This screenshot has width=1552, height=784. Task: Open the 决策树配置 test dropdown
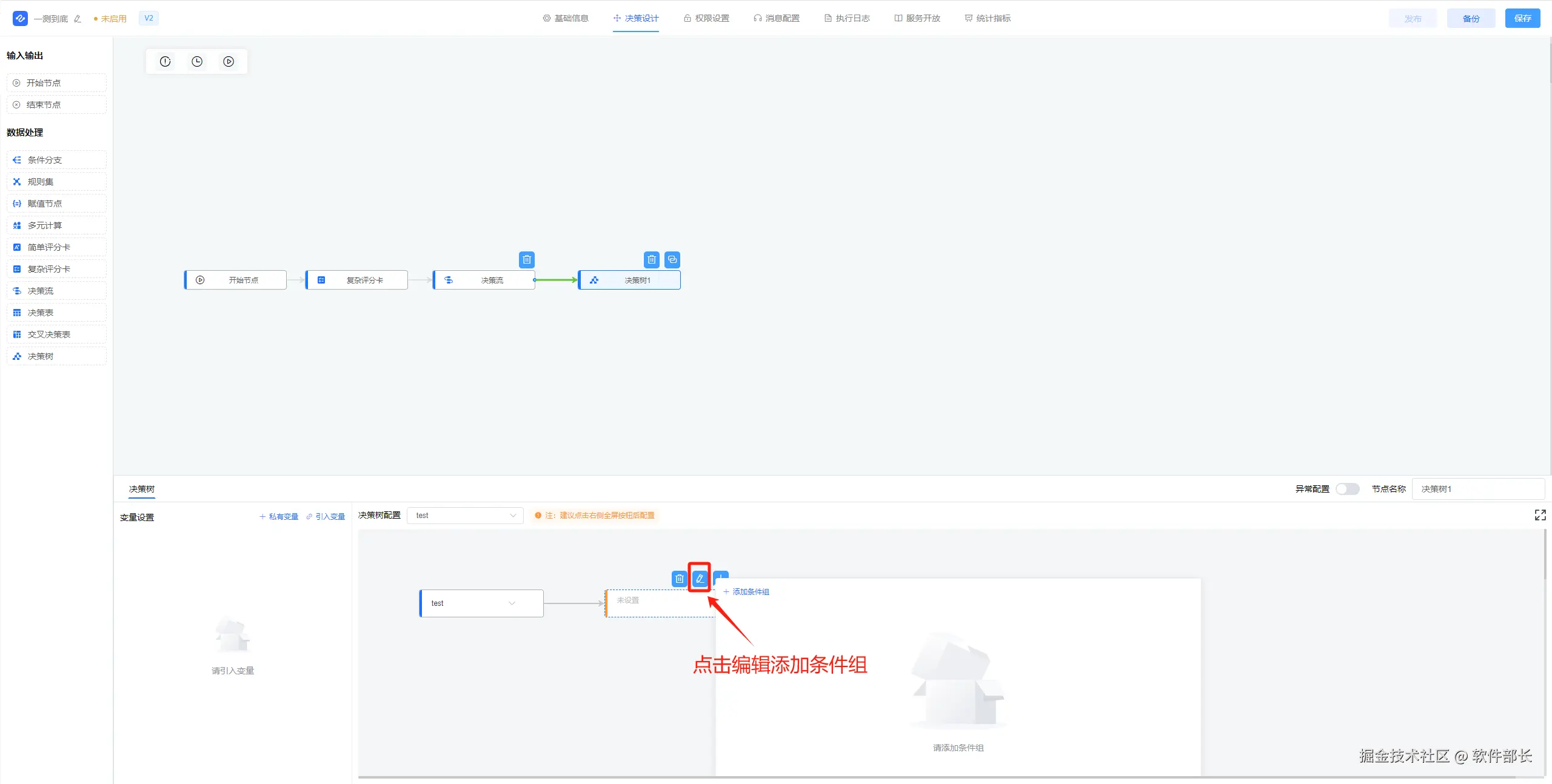tap(465, 516)
